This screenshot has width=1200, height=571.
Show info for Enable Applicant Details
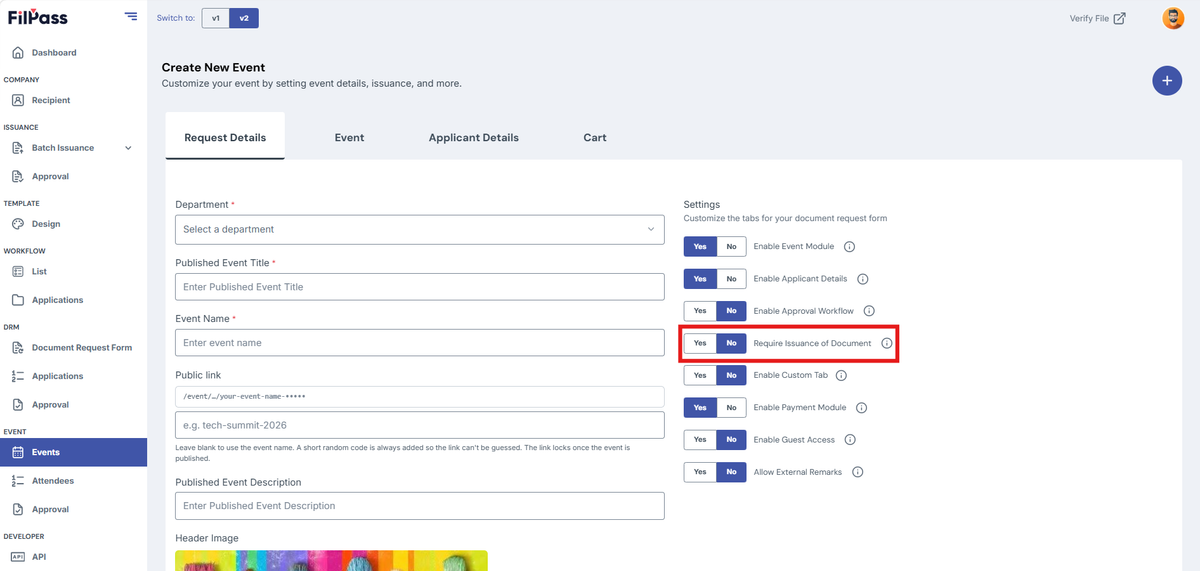[x=863, y=279]
